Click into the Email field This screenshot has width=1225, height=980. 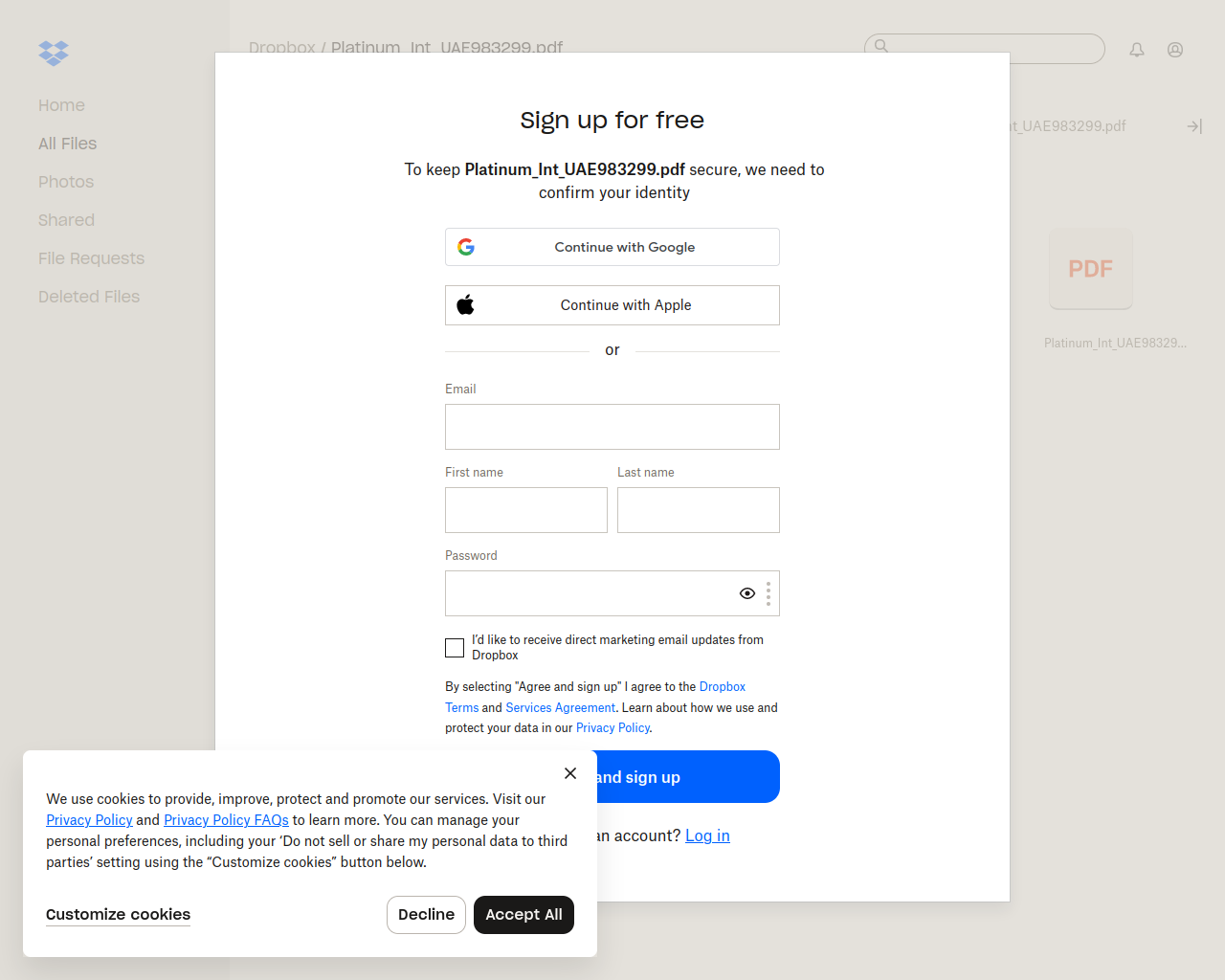(x=612, y=427)
